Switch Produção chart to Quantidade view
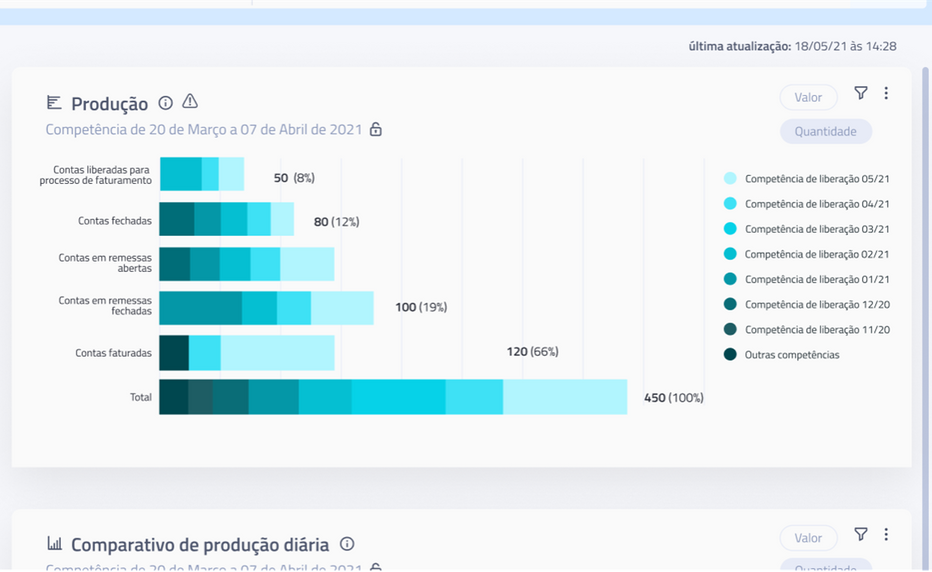 (825, 131)
